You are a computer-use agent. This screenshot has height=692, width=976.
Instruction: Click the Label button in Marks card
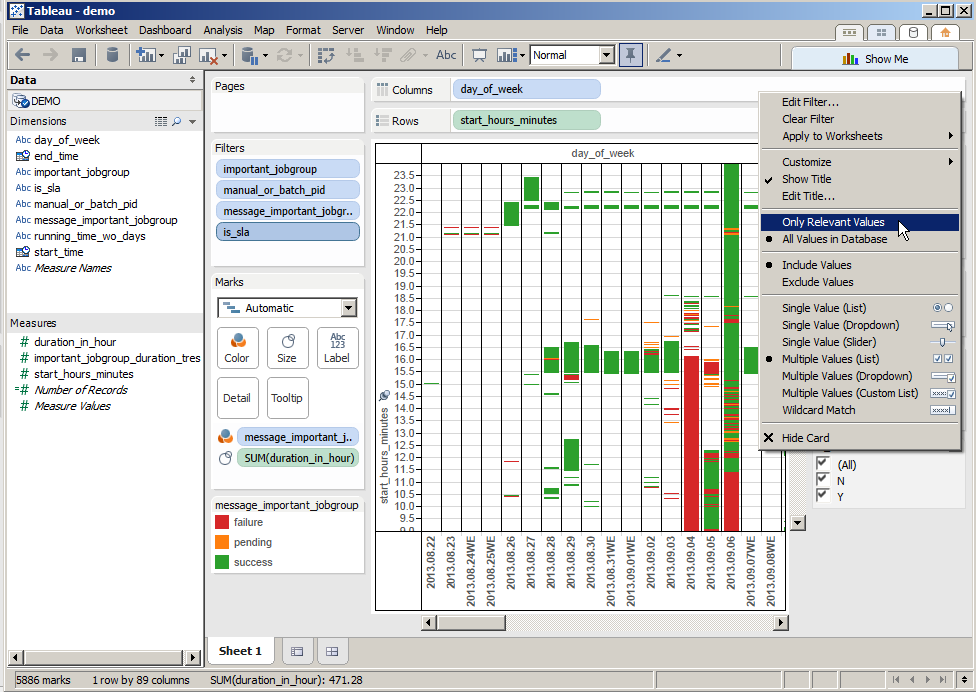point(337,348)
